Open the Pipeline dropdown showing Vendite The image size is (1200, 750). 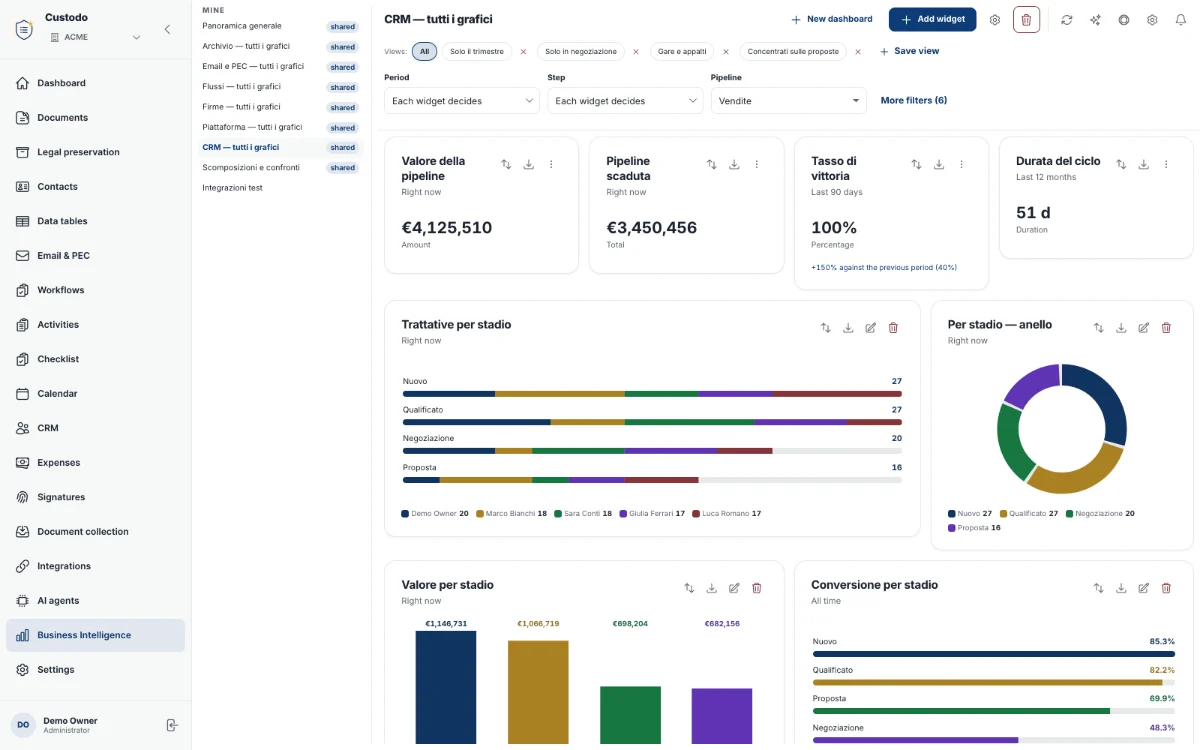[789, 101]
